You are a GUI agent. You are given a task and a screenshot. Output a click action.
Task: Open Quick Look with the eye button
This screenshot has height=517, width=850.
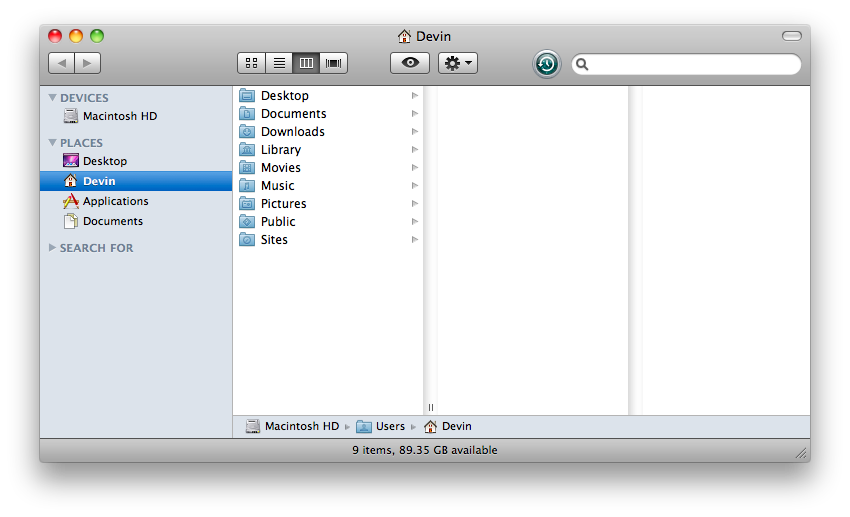410,63
